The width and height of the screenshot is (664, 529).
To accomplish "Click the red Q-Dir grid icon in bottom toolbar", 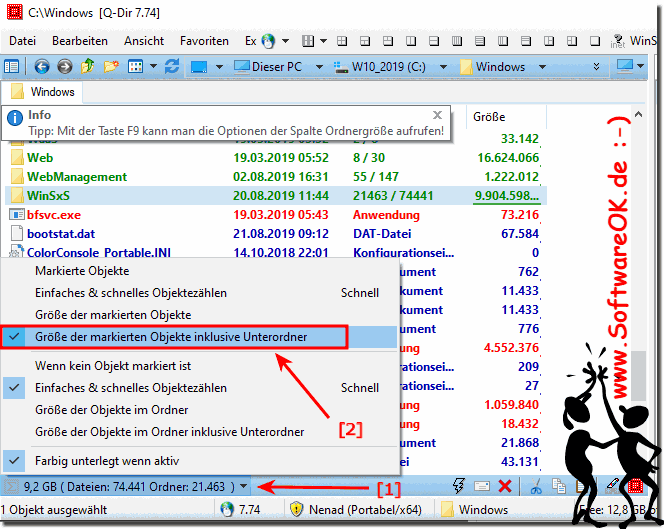I will (x=635, y=486).
